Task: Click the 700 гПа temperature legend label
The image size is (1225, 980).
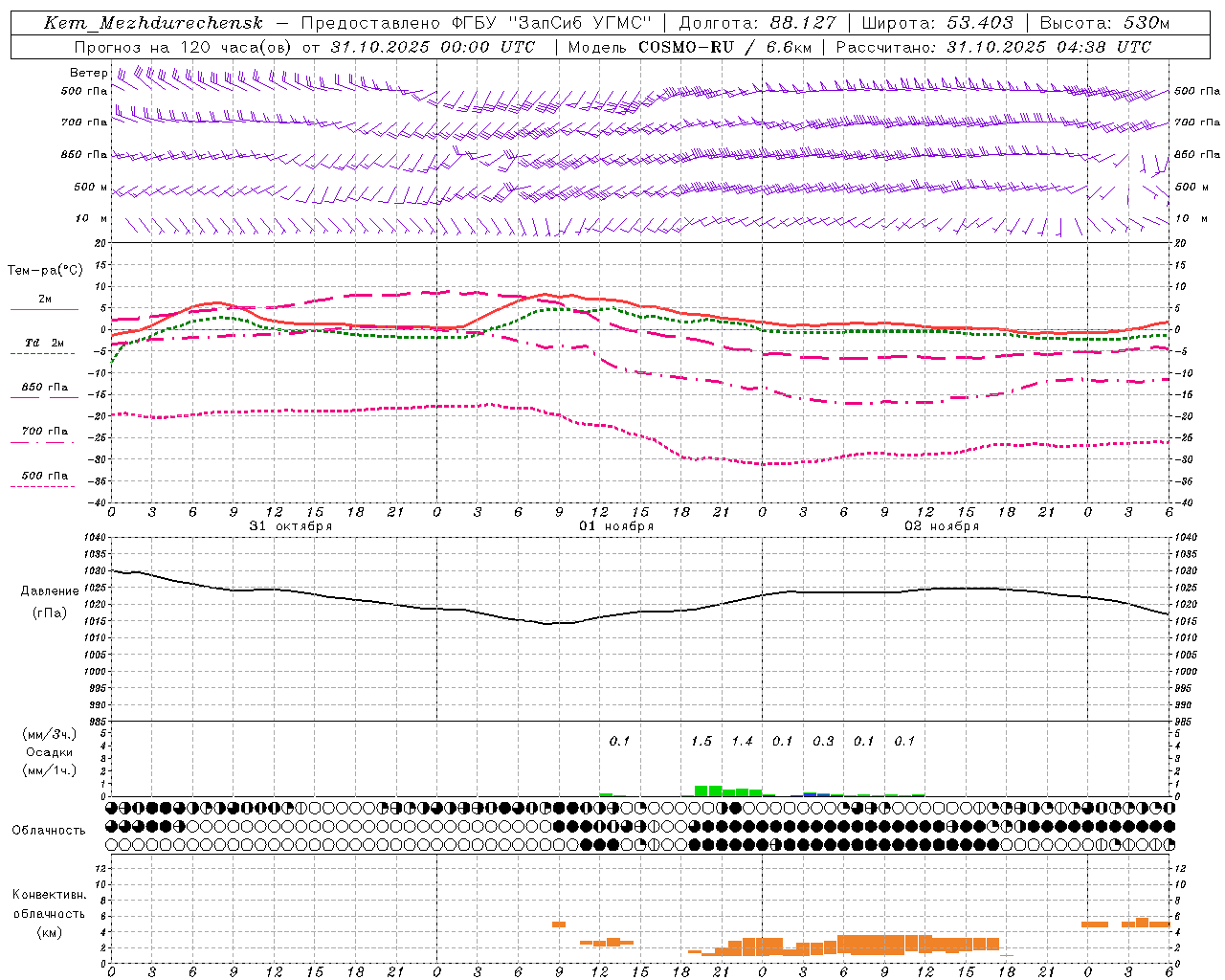Action: click(x=45, y=431)
